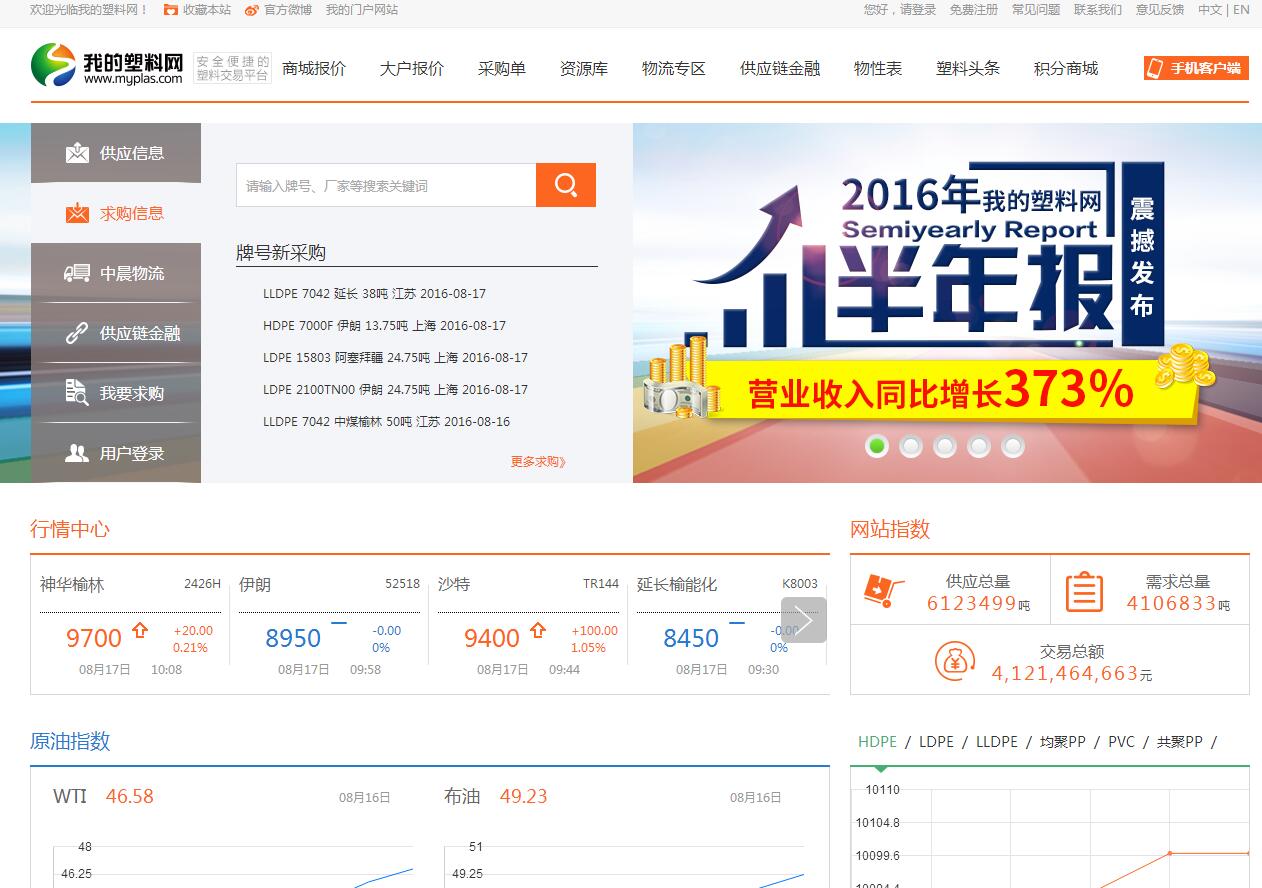Viewport: 1262px width, 888px height.
Task: Select the first banner carousel dot
Action: click(x=877, y=446)
